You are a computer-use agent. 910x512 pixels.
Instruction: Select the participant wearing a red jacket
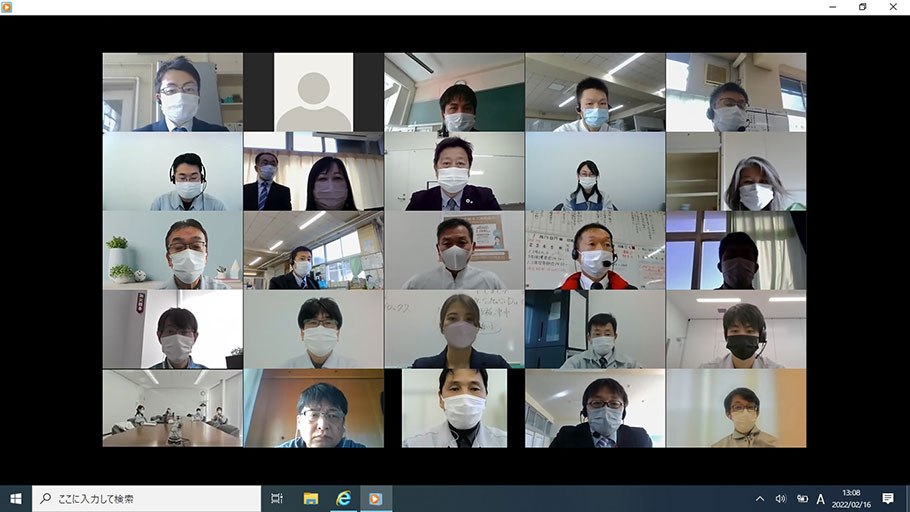coord(595,250)
